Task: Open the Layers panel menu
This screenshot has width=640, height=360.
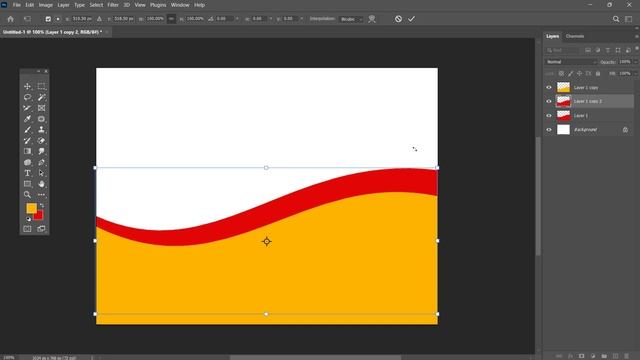Action: click(x=636, y=36)
